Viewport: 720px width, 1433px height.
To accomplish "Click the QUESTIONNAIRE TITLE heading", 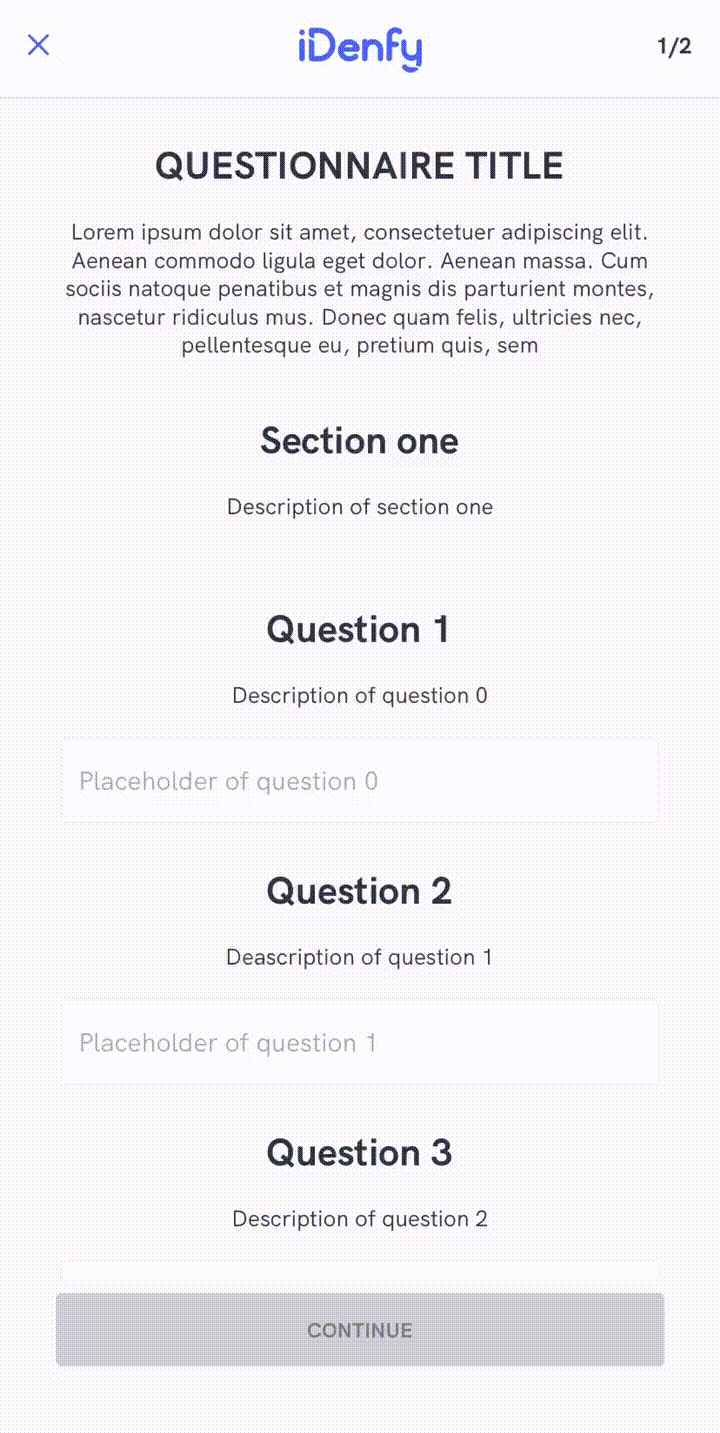I will pos(360,166).
